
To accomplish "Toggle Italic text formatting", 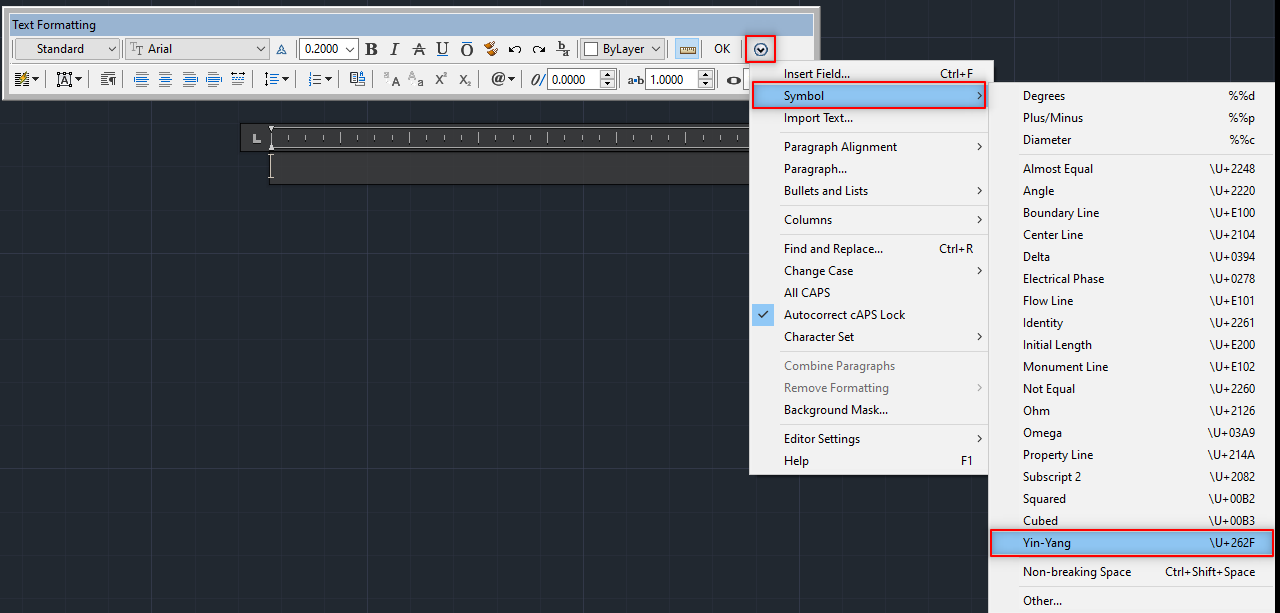I will click(395, 49).
